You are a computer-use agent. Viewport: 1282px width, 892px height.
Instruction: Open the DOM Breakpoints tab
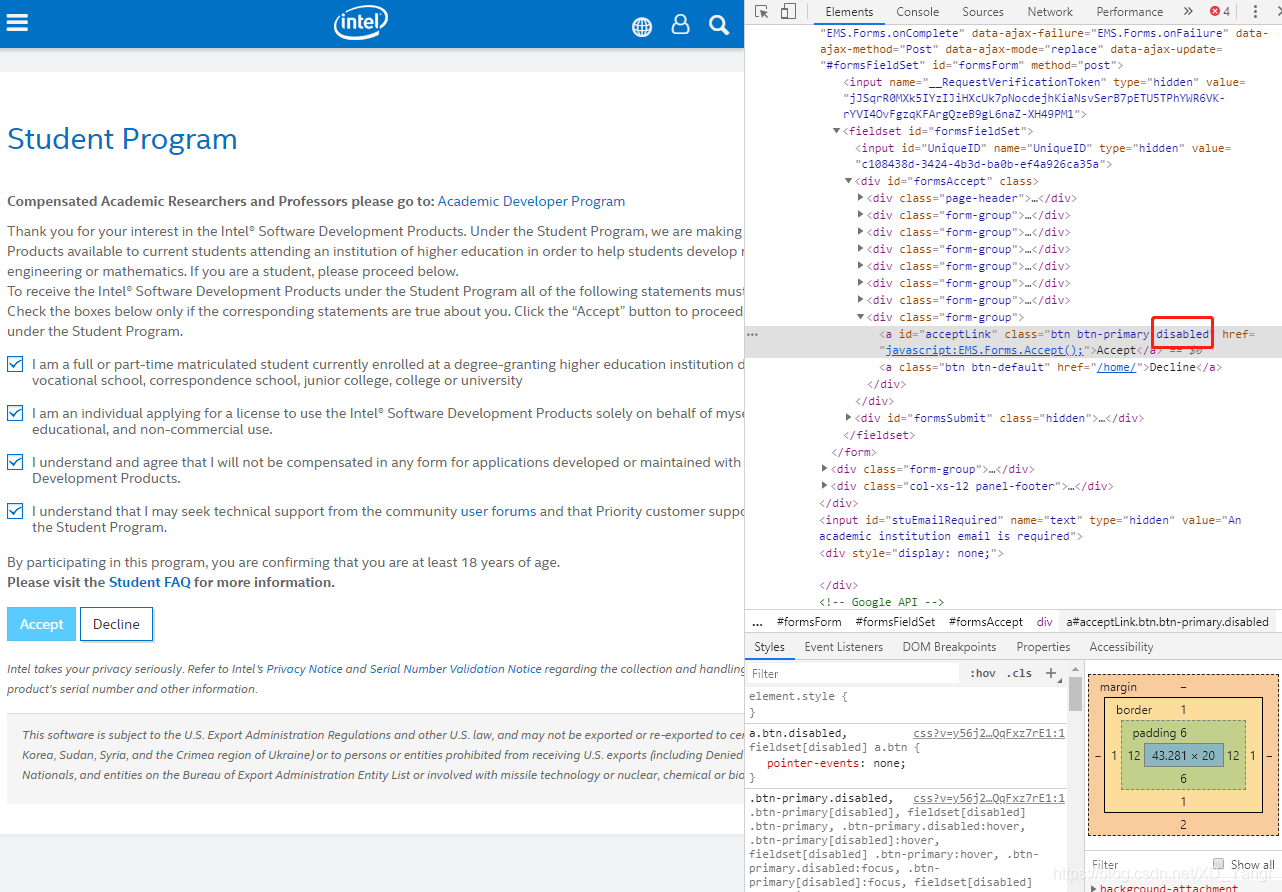pos(949,647)
